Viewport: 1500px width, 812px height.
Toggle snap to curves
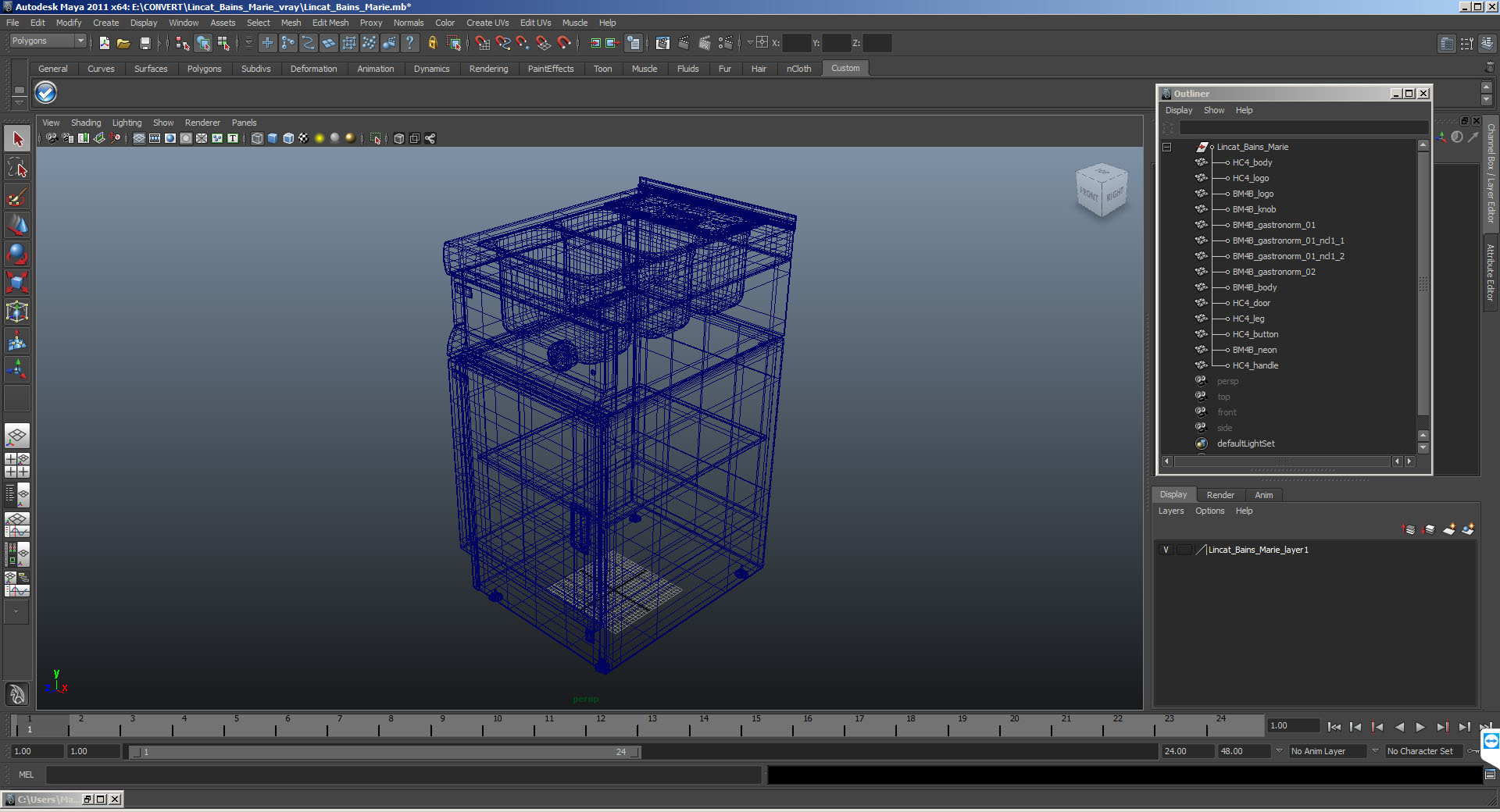click(503, 43)
